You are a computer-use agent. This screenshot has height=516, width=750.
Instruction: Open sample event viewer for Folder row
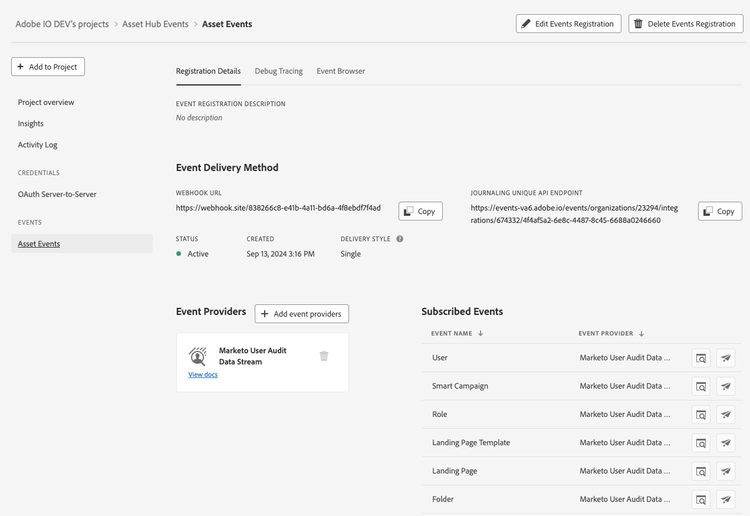coord(701,499)
